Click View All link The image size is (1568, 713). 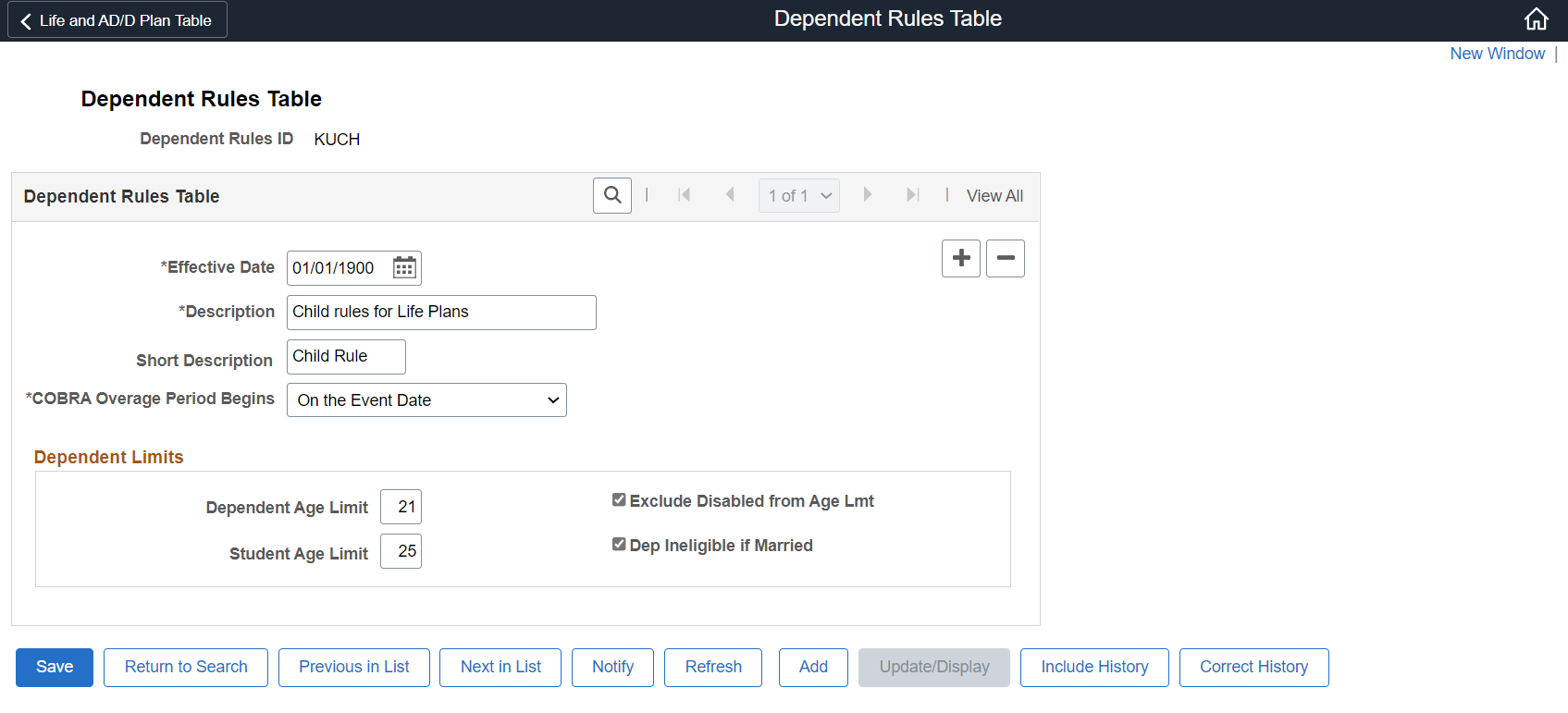coord(994,196)
